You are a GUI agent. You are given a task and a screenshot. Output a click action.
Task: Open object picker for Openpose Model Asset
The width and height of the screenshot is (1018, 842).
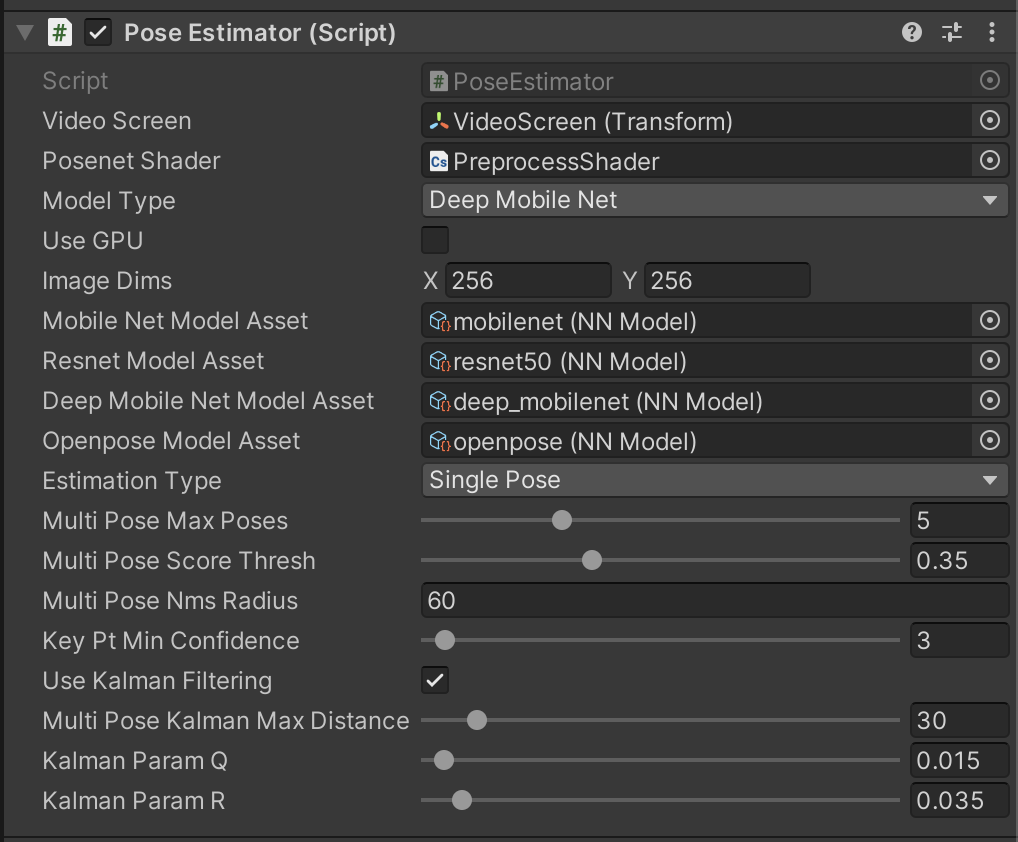click(989, 440)
